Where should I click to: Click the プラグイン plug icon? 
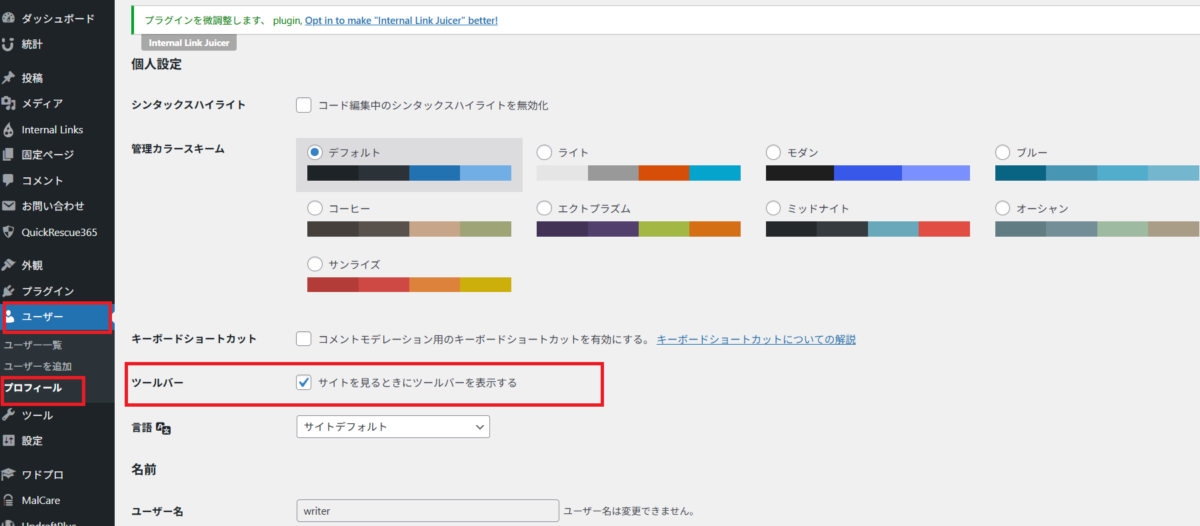click(9, 291)
